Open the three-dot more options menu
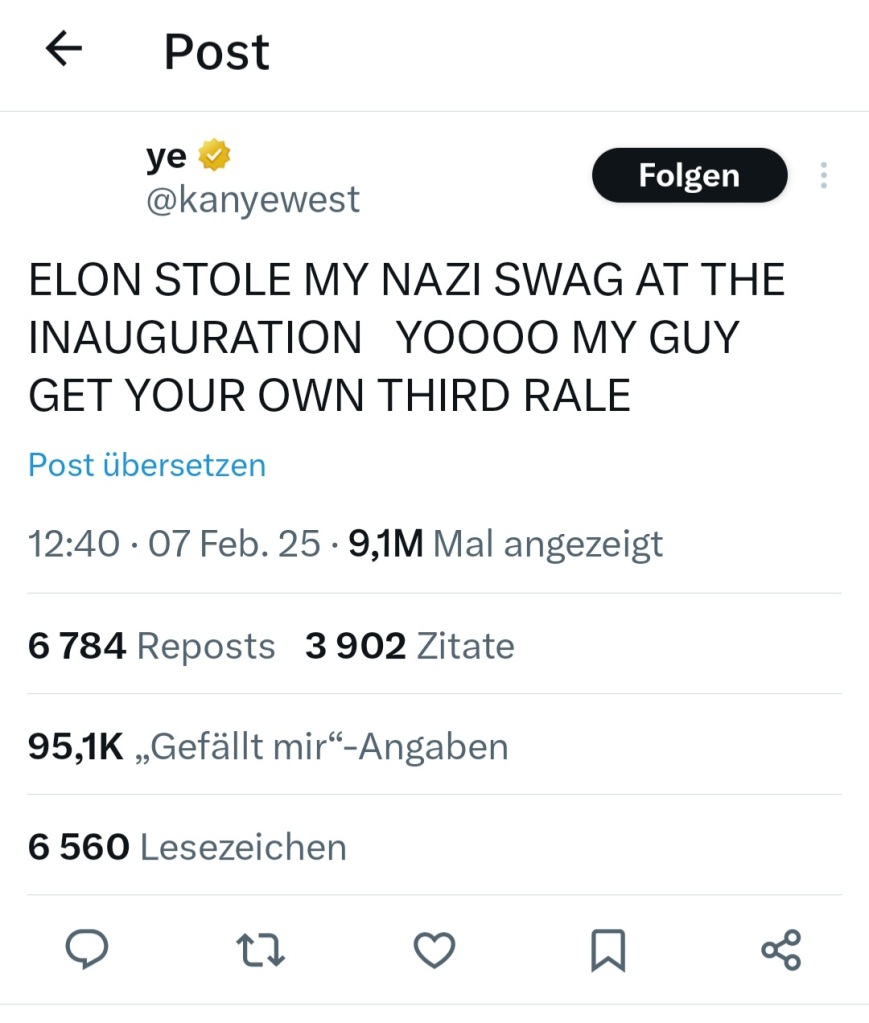Image resolution: width=869 pixels, height=1023 pixels. (823, 176)
